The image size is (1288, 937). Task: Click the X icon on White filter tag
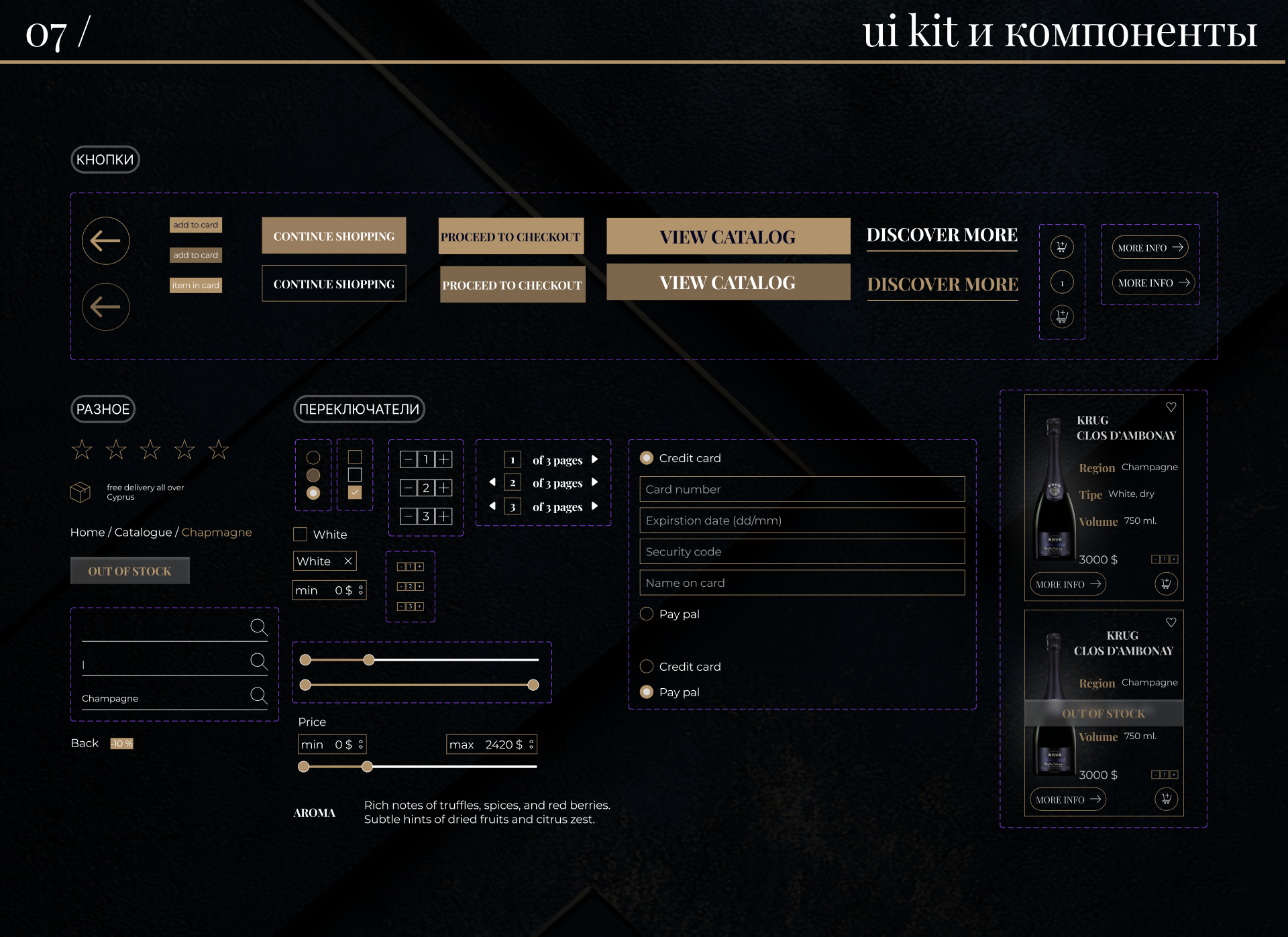coord(348,561)
